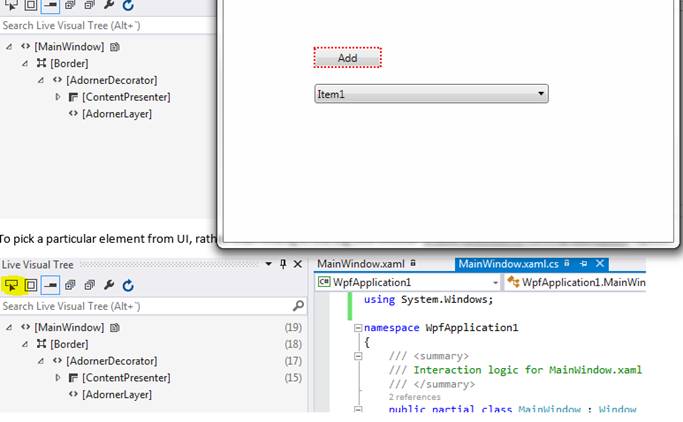This screenshot has width=683, height=422.
Task: Open wrench Properties icon in lower panel toolbar
Action: click(109, 285)
